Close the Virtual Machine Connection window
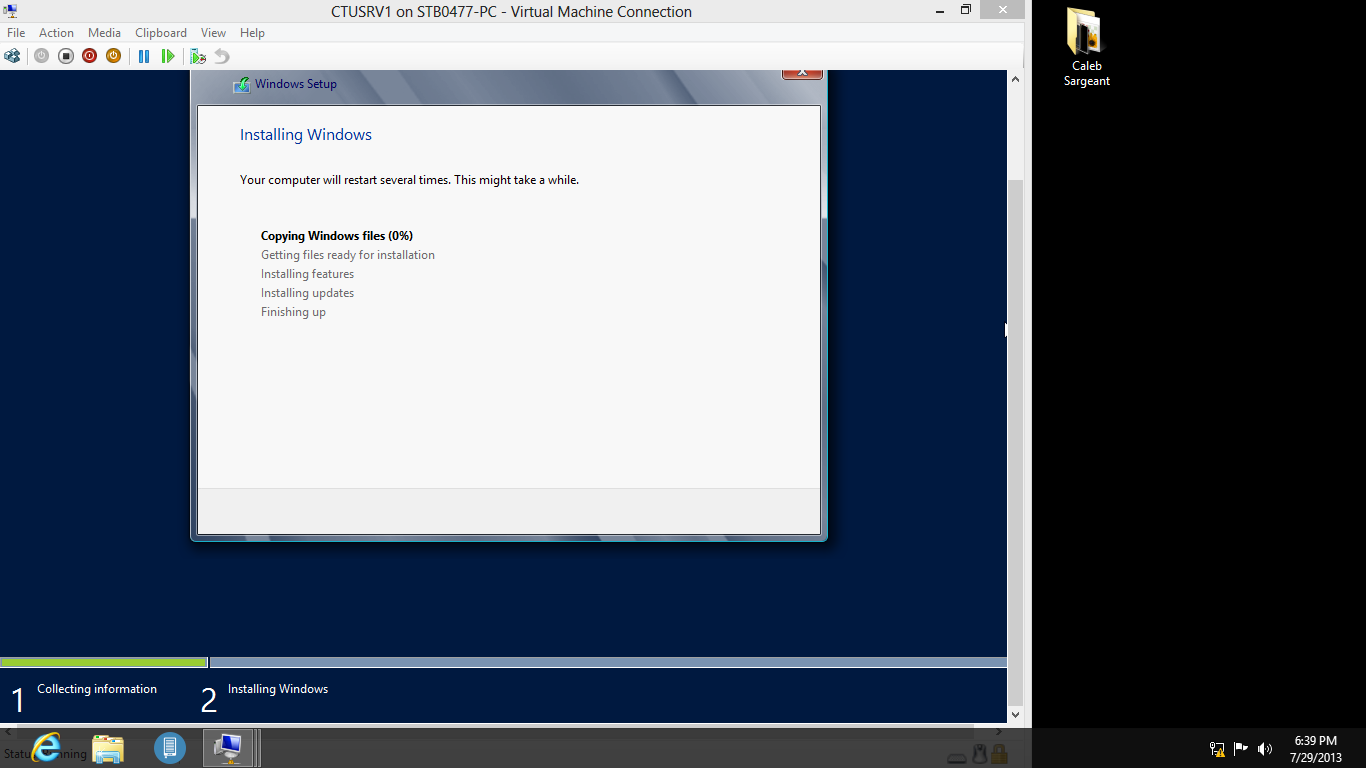This screenshot has height=768, width=1366. click(x=1002, y=10)
